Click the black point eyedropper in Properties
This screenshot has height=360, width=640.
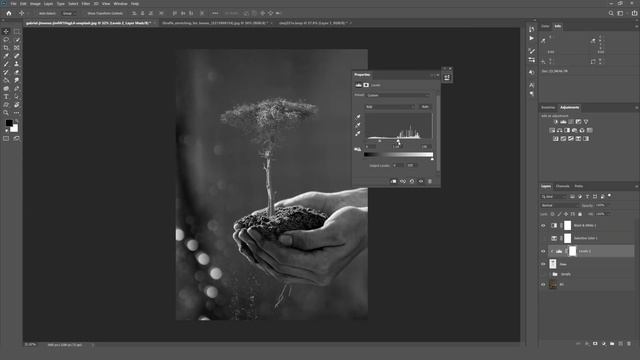358,117
